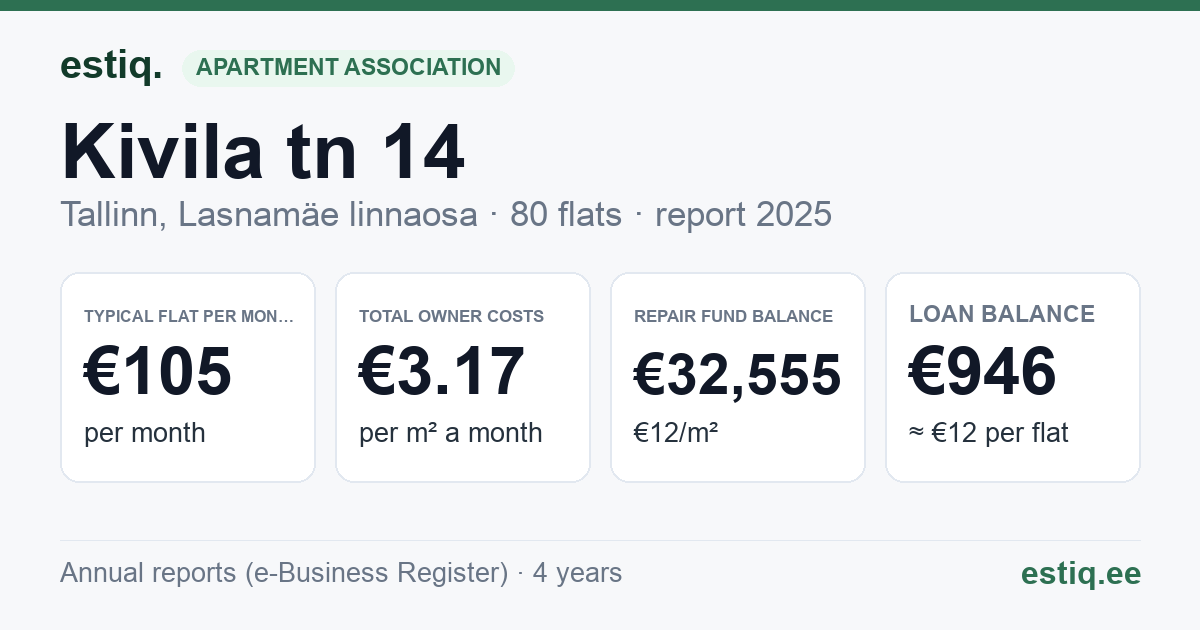Image resolution: width=1200 pixels, height=630 pixels.
Task: Open the Total owner costs card
Action: click(463, 377)
